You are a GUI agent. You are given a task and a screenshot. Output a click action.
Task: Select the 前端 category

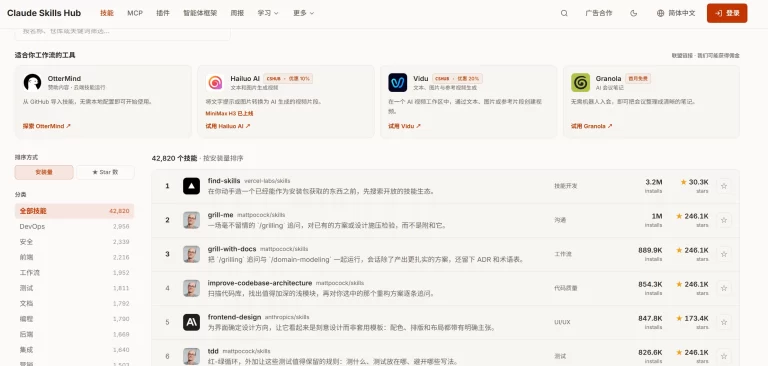[74, 257]
